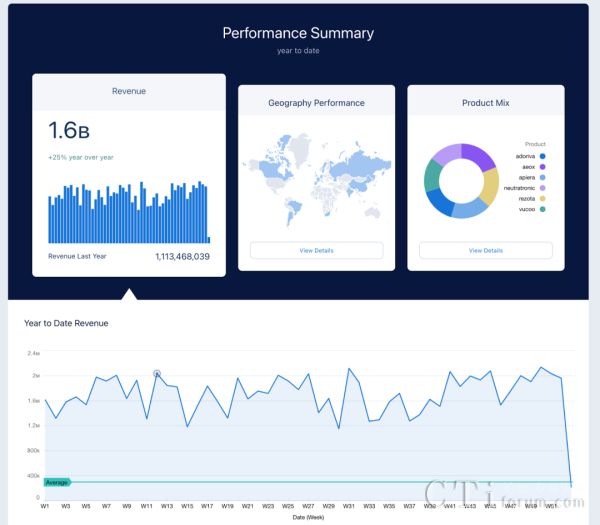The height and width of the screenshot is (525, 600).
Task: Open View Details under Product Mix
Action: tap(485, 250)
